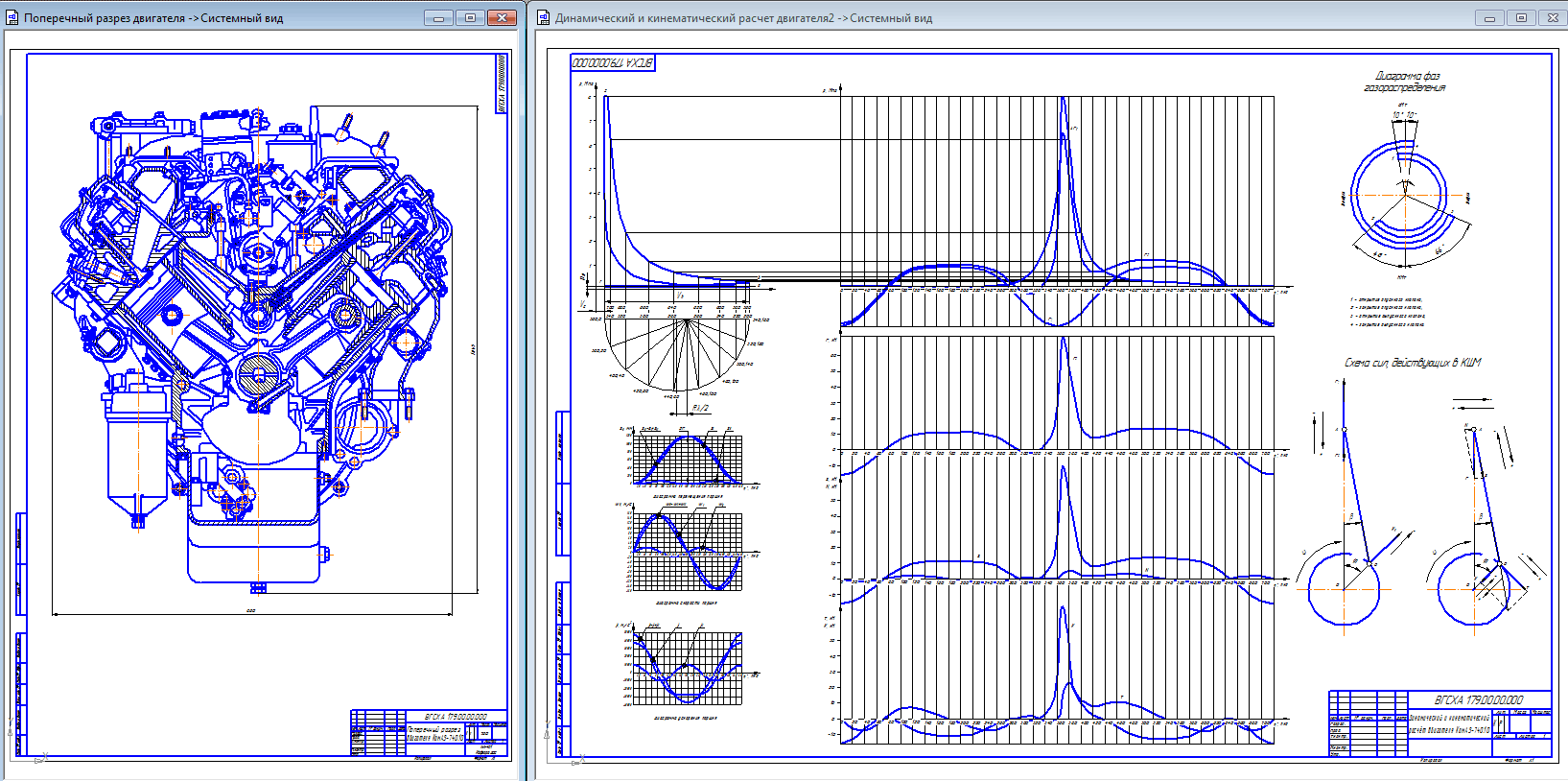
Task: Click the mirrored designation stamp at the top-left of the right sheet
Action: coord(613,63)
